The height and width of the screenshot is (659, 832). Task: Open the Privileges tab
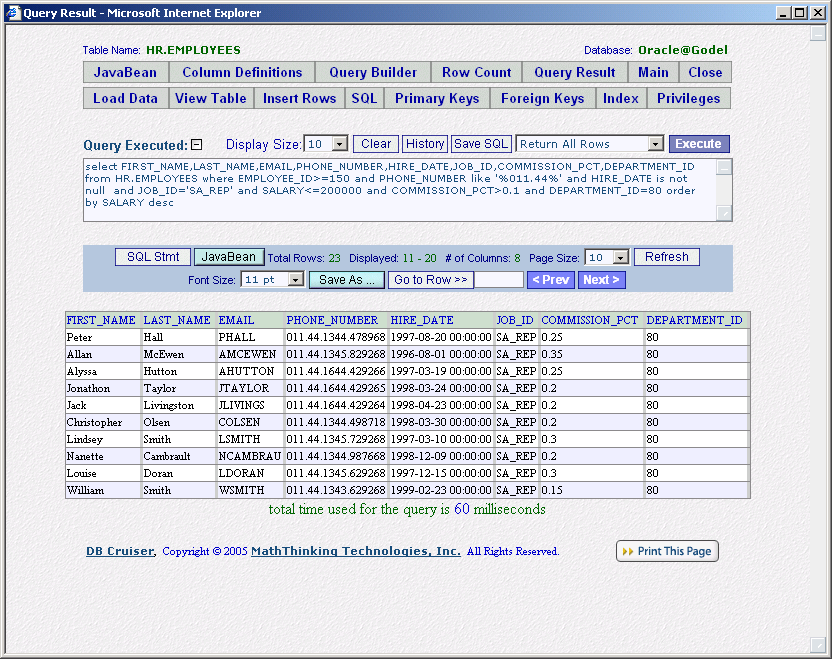[x=689, y=98]
